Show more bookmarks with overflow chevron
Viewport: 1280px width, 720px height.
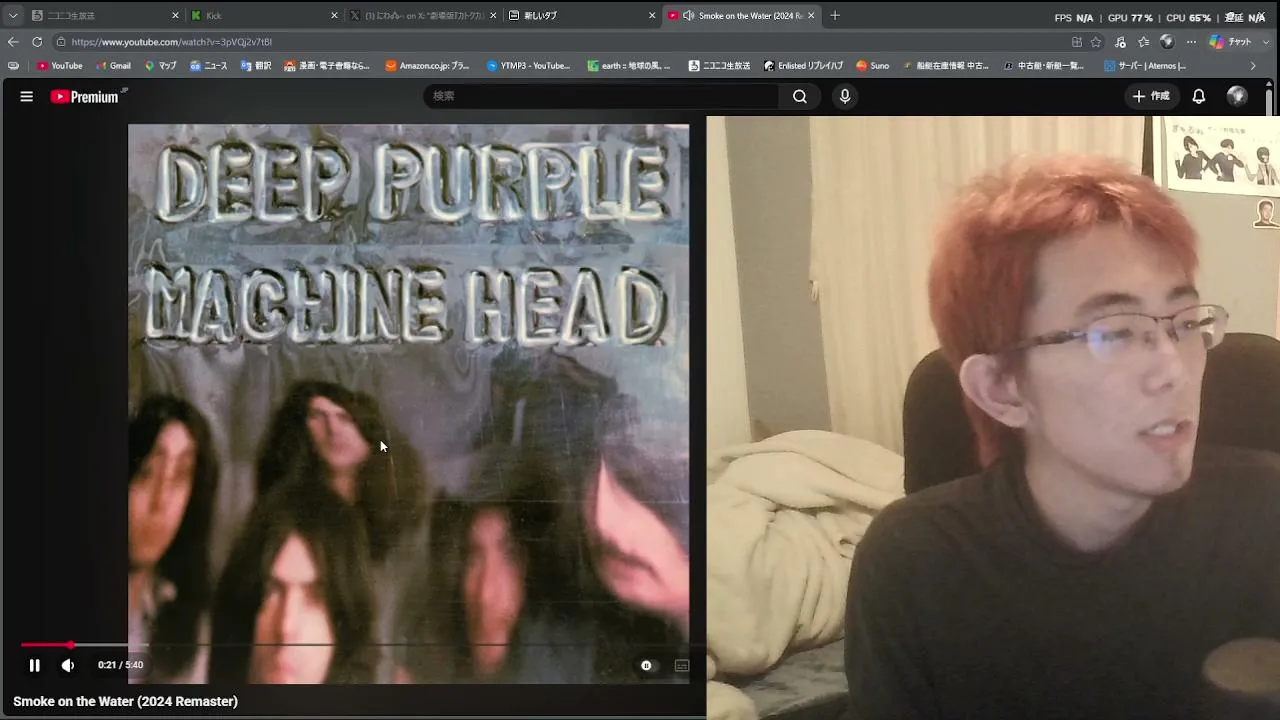pyautogui.click(x=1253, y=66)
